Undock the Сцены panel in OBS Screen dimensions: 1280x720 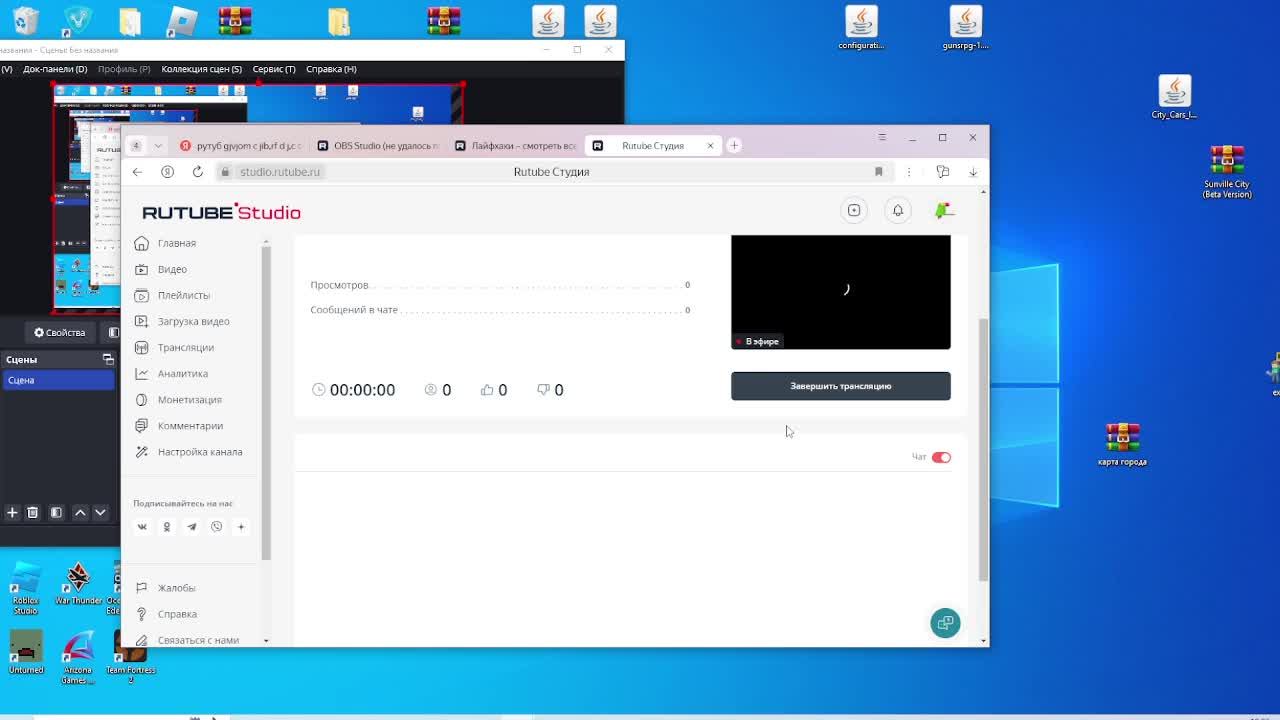108,359
